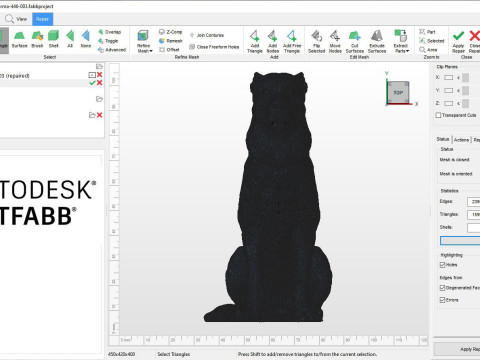This screenshot has width=480, height=360.
Task: Click the Overlap selection option
Action: click(x=110, y=32)
